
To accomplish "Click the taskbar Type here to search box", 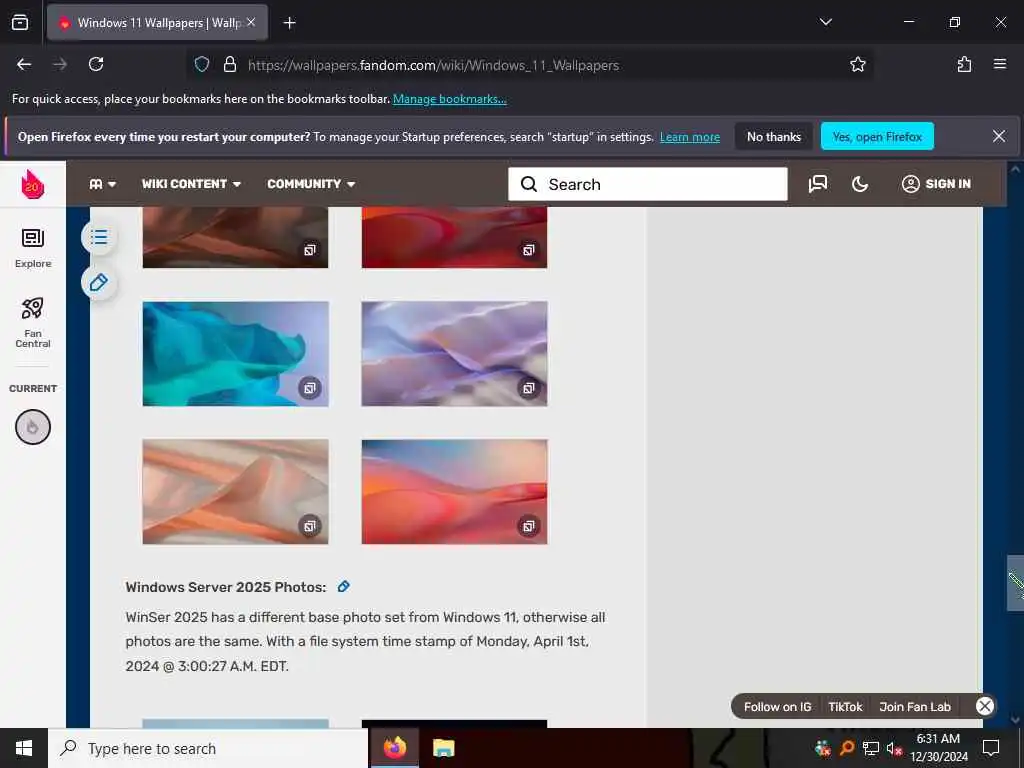I will coord(208,748).
